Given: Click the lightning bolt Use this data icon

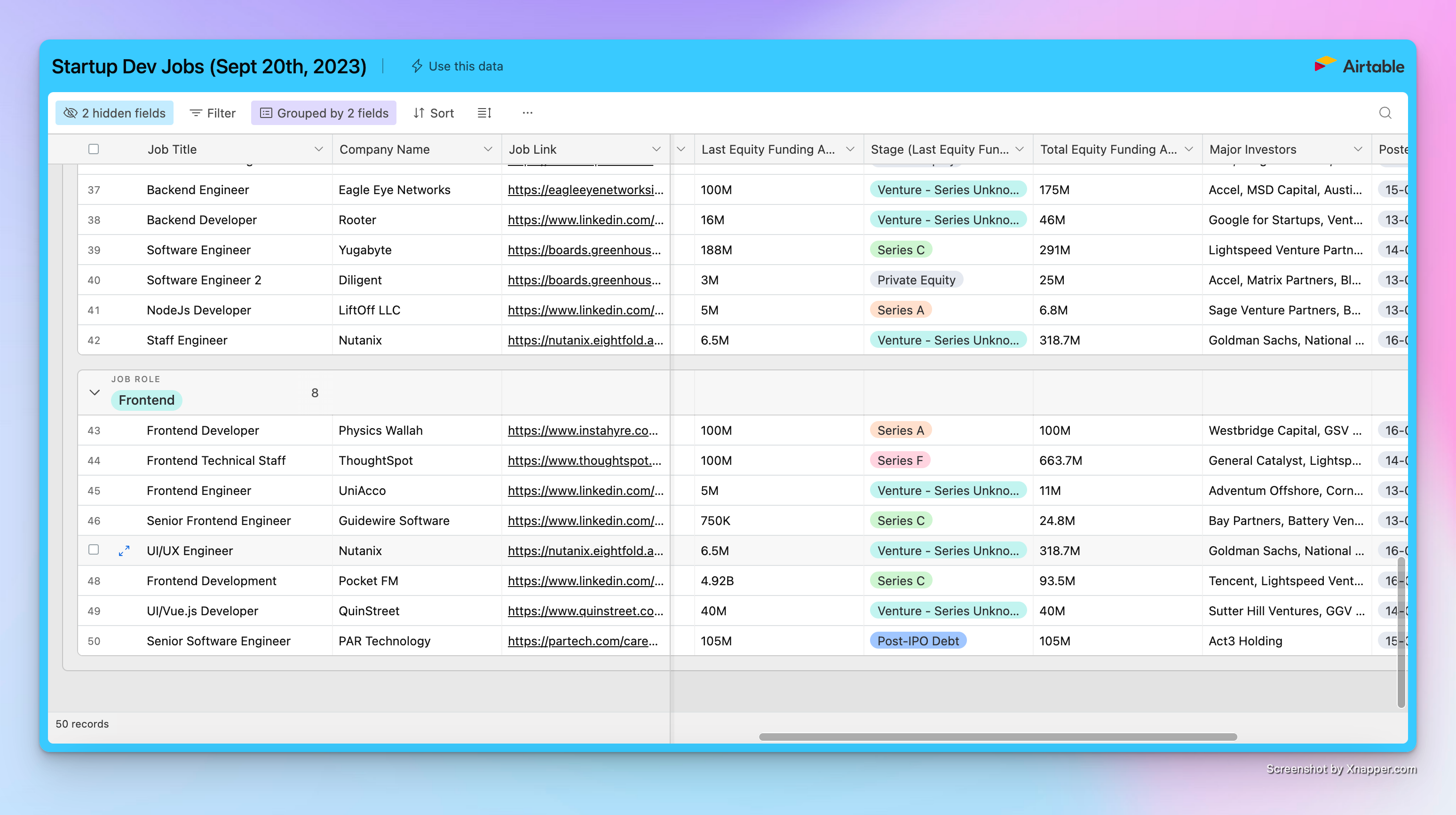Looking at the screenshot, I should click(x=417, y=66).
